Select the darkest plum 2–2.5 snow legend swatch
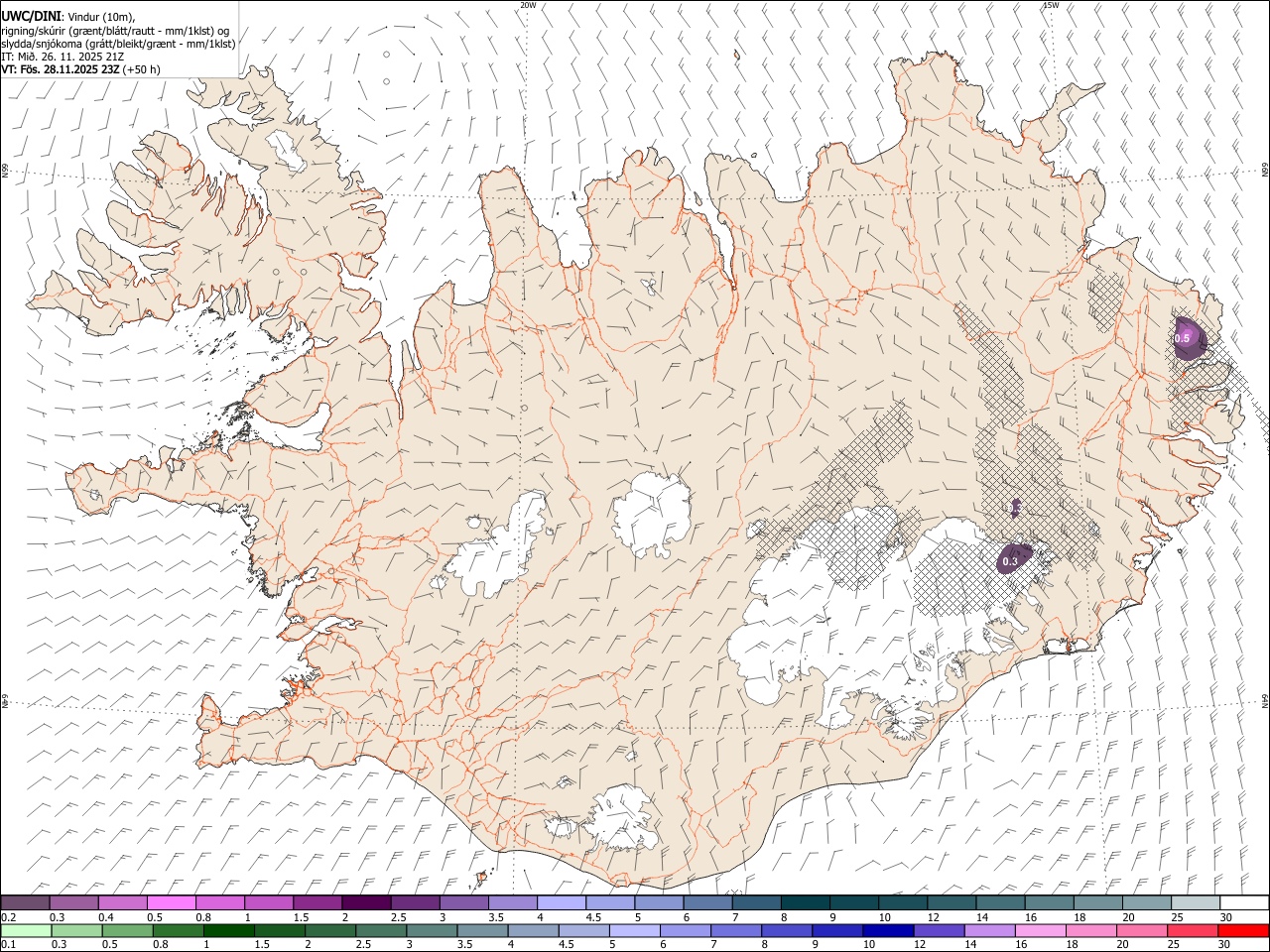This screenshot has height=952, width=1270. click(x=366, y=902)
